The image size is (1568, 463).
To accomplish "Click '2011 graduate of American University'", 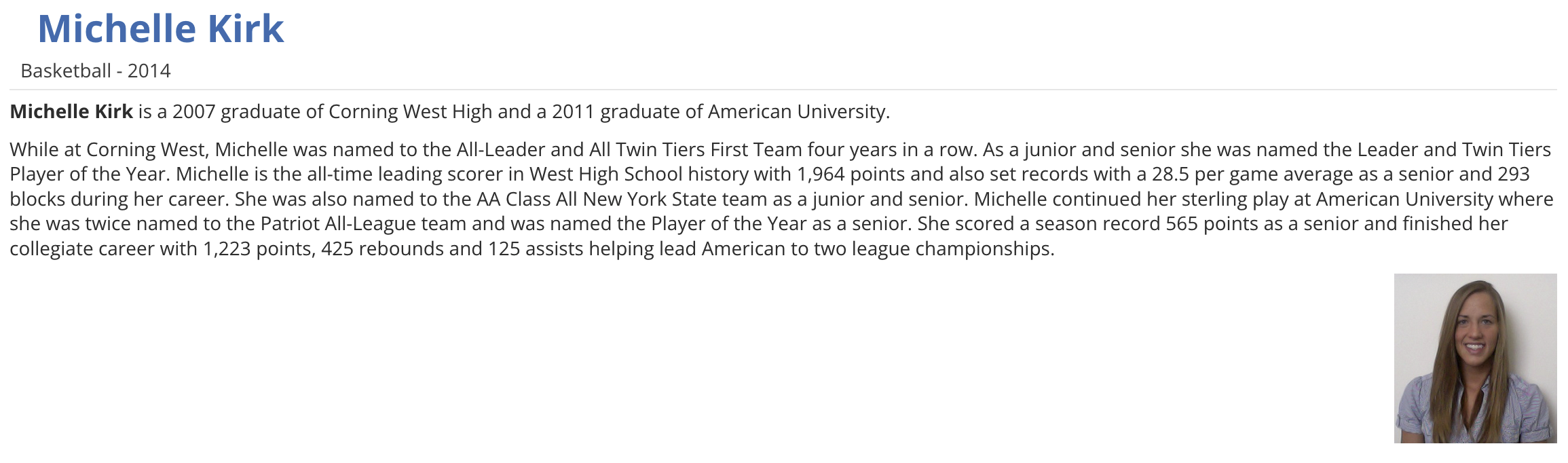I will point(719,111).
